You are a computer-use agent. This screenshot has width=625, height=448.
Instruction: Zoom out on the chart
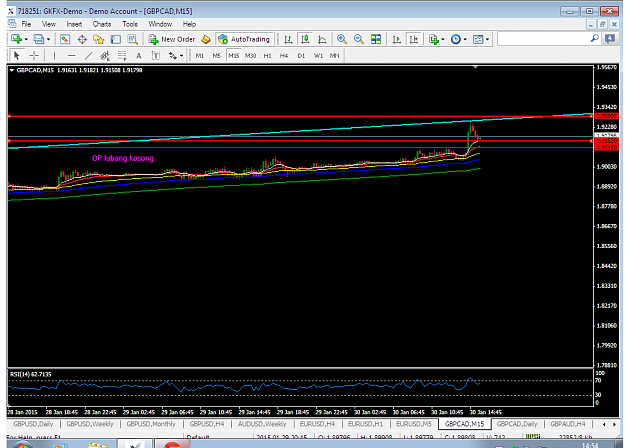[x=358, y=39]
